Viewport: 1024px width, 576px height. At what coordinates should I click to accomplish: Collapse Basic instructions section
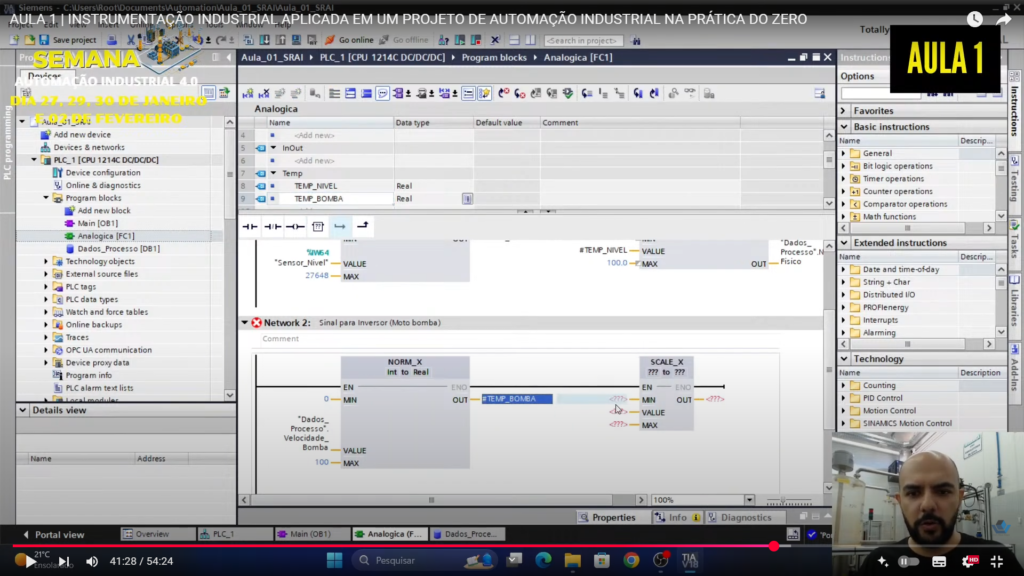pyautogui.click(x=844, y=127)
